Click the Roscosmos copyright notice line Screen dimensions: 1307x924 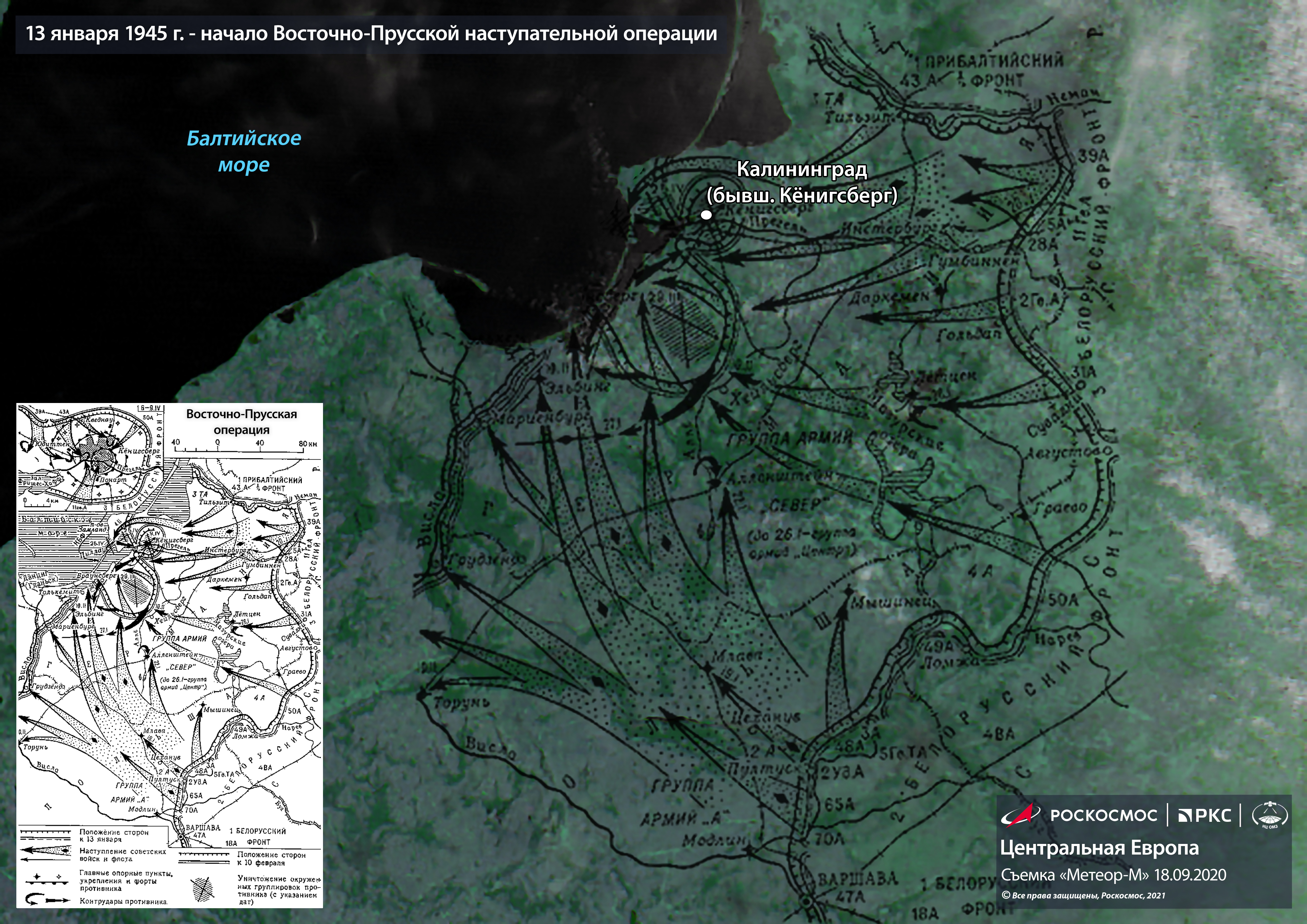pos(1083,896)
